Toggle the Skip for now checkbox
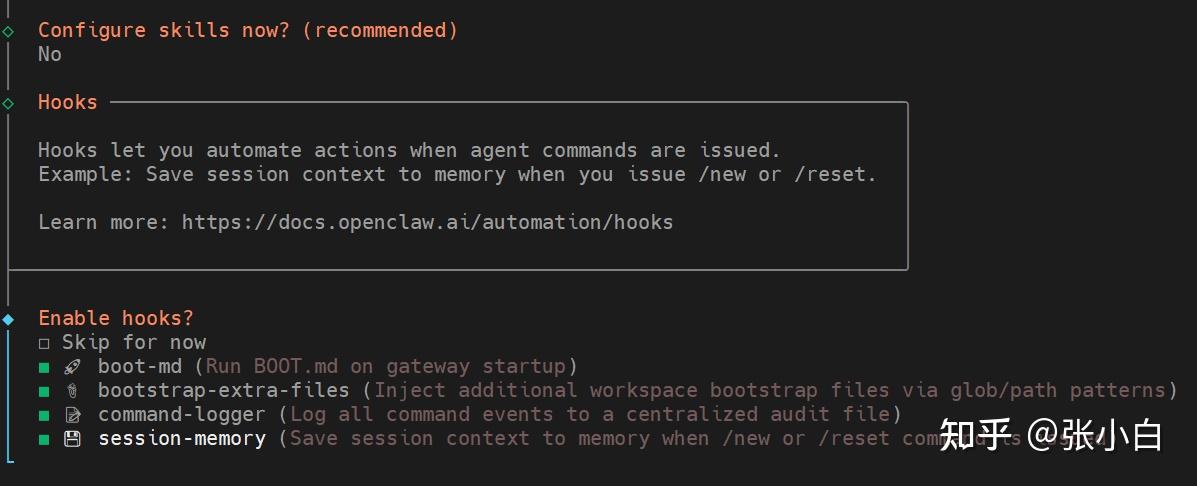 tap(44, 343)
